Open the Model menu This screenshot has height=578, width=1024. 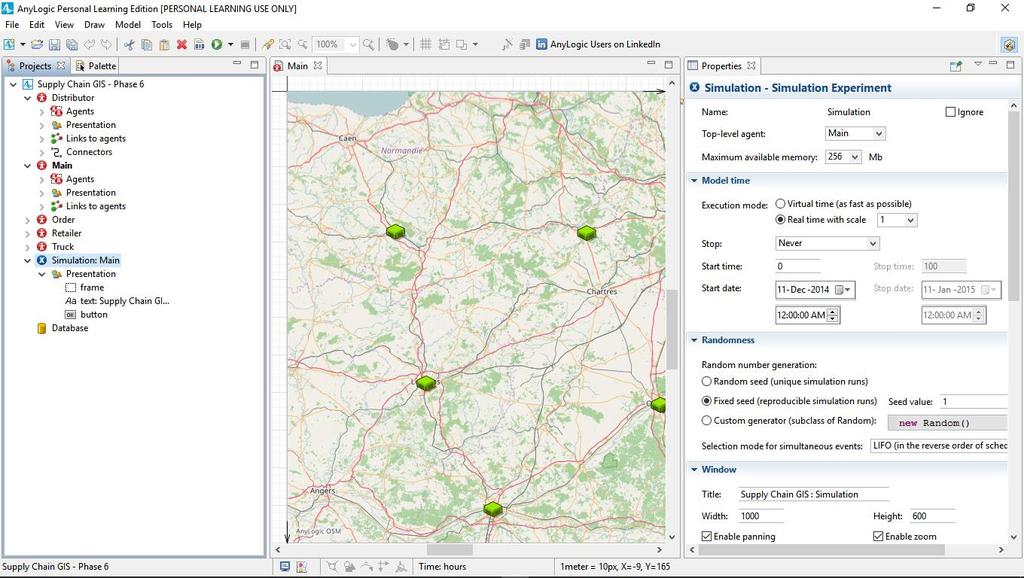click(127, 25)
